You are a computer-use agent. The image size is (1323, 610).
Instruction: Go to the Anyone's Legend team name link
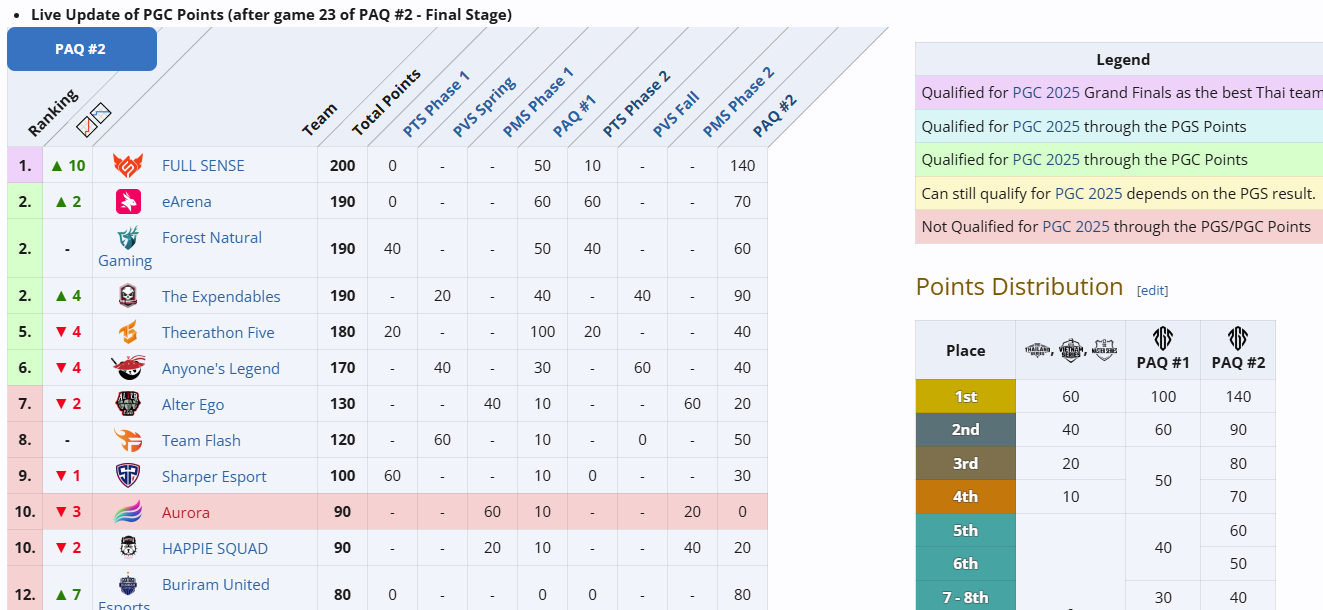click(221, 369)
